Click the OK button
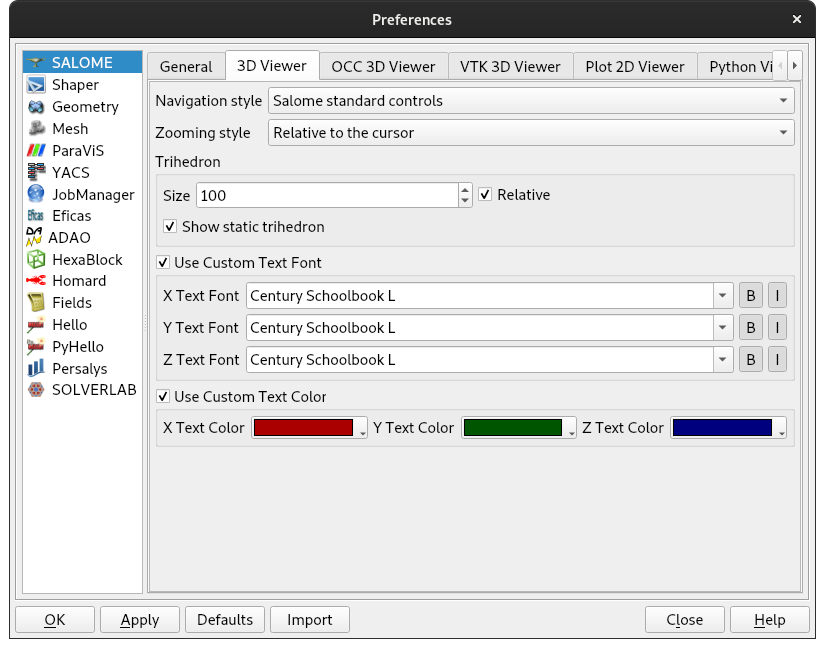Screen dimensions: 825x648 point(55,620)
